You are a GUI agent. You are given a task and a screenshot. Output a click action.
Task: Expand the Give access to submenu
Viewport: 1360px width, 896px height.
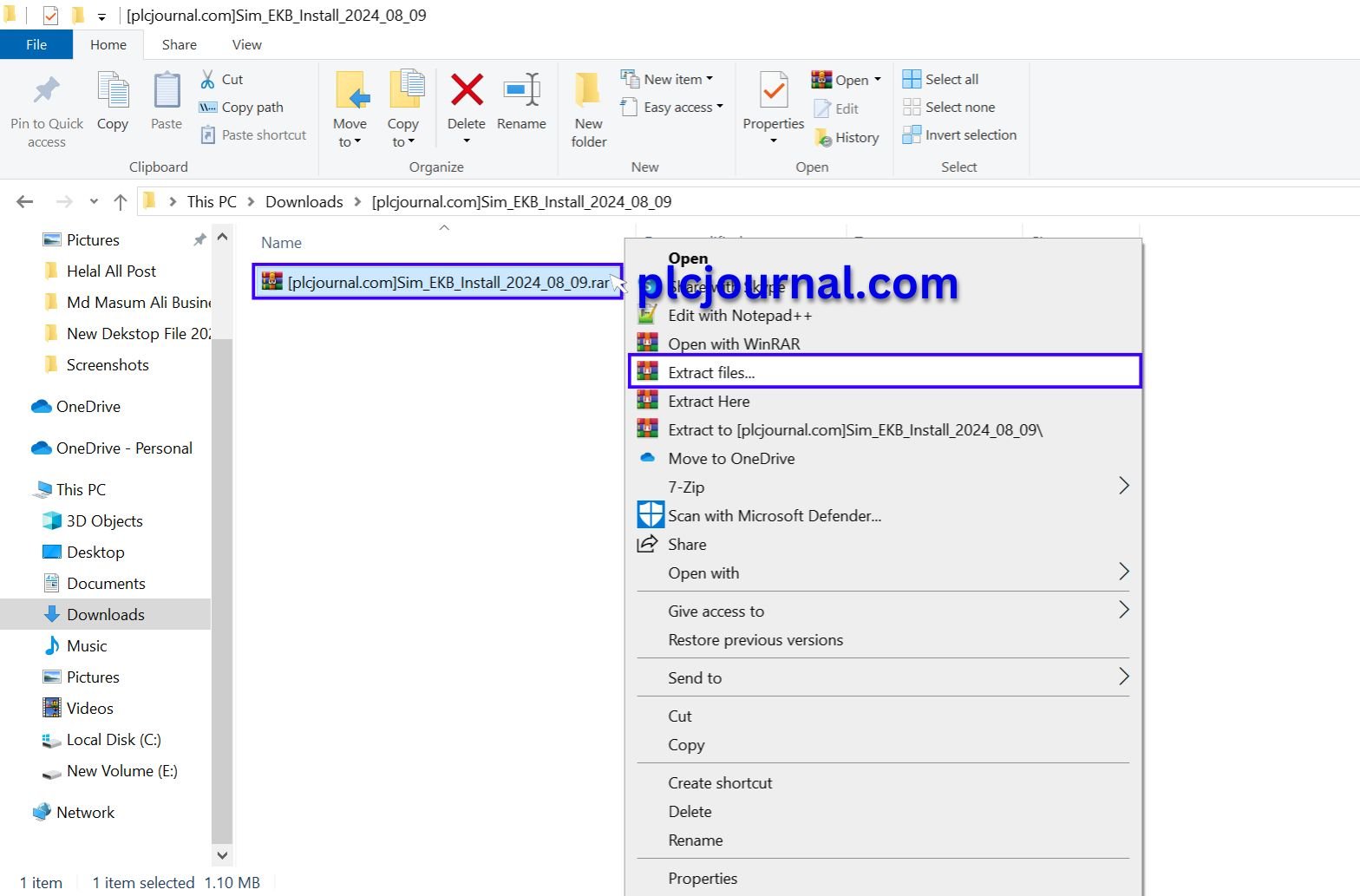click(x=884, y=612)
